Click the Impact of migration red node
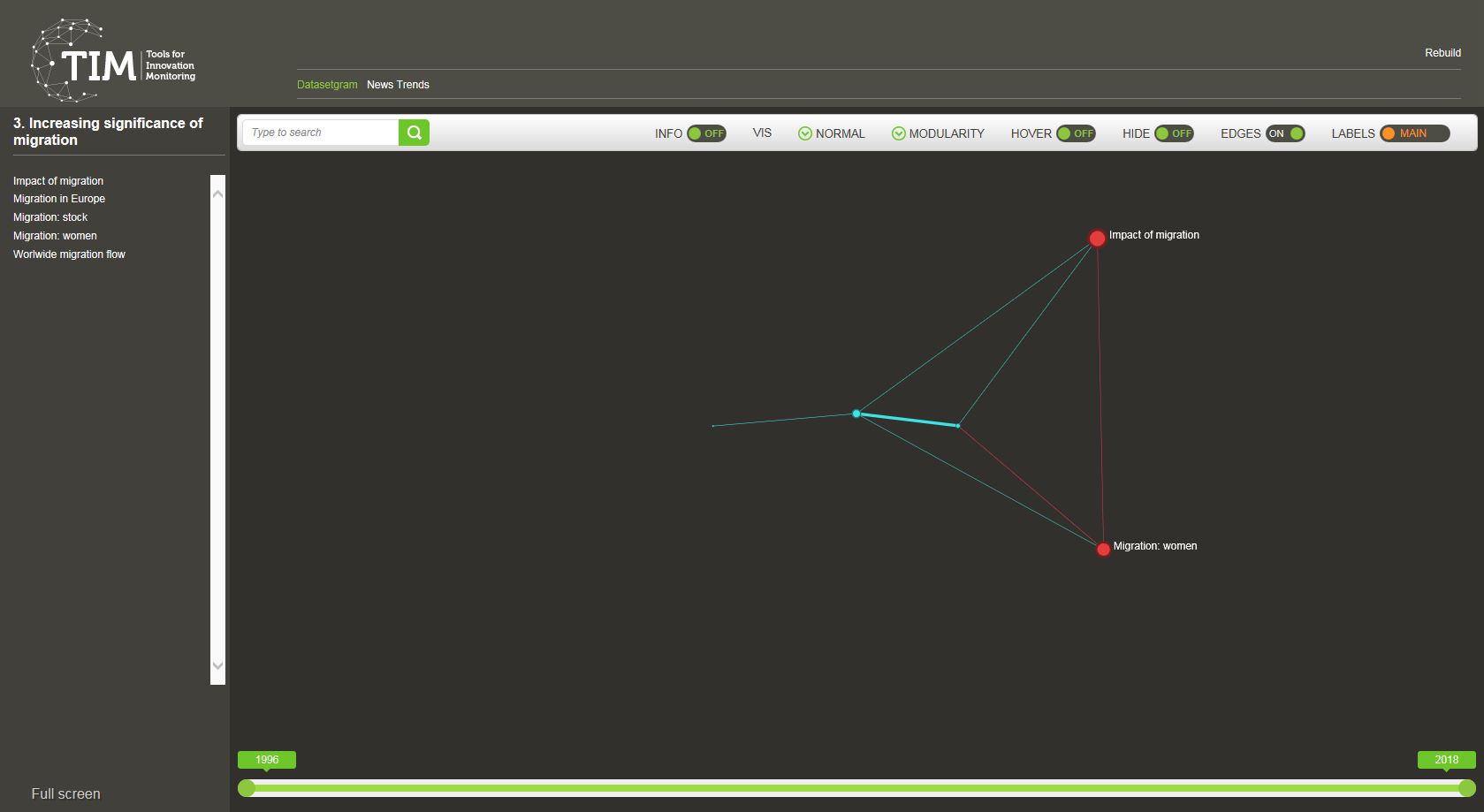The width and height of the screenshot is (1484, 812). (1097, 238)
